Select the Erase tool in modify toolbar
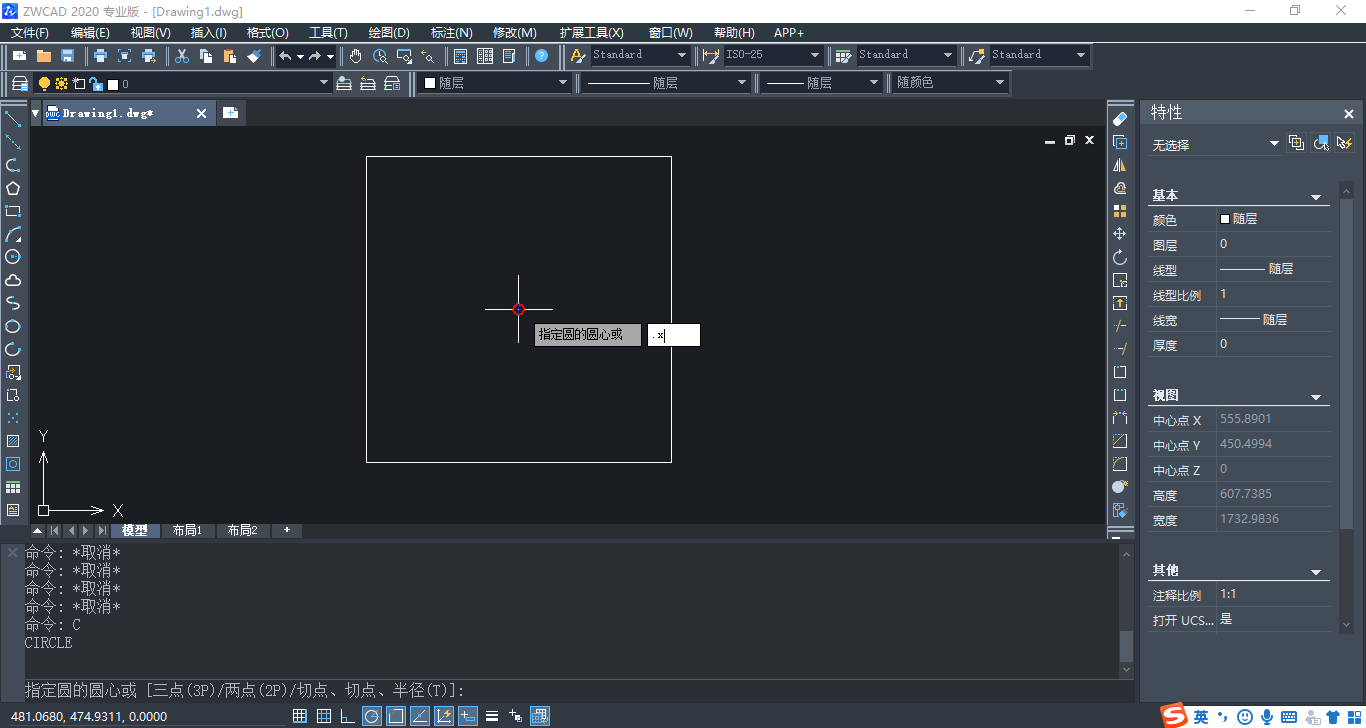 click(1119, 118)
